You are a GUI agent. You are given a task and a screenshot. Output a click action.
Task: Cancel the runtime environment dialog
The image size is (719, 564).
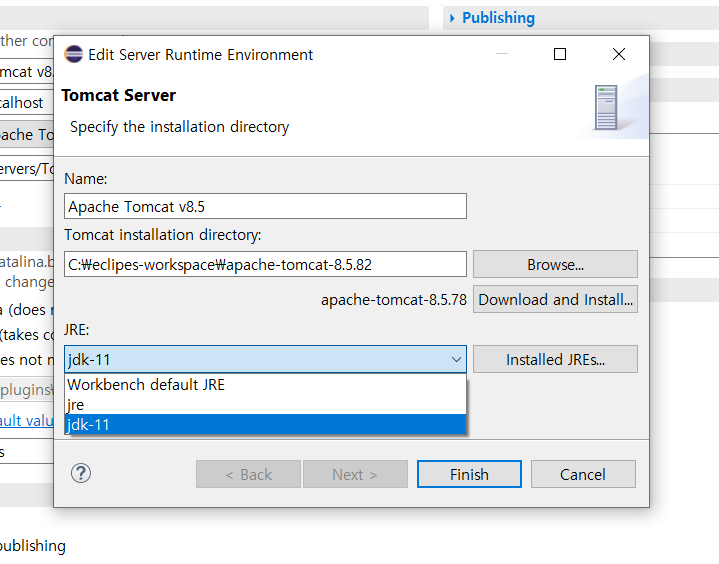583,474
